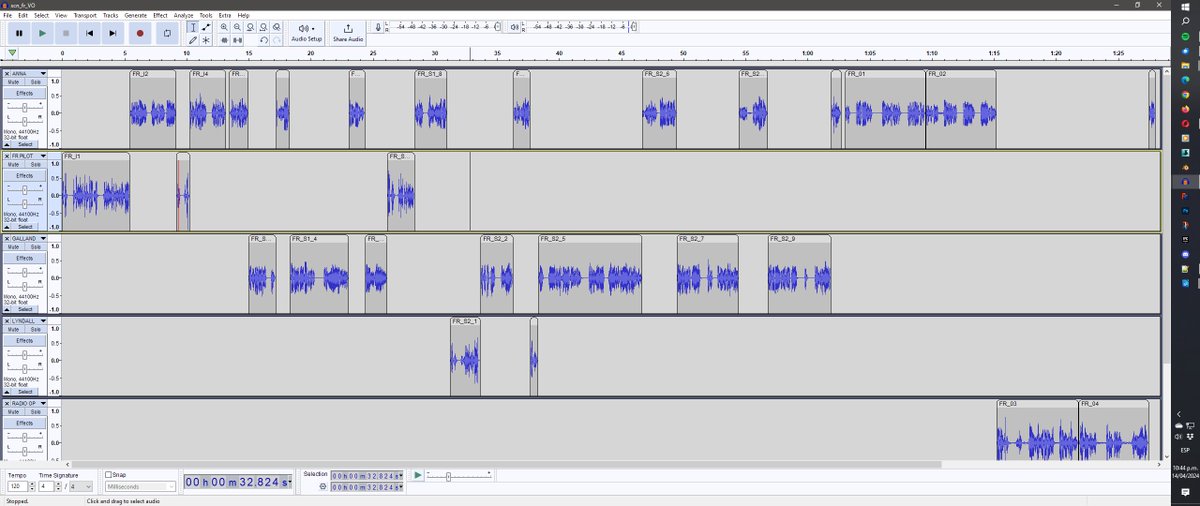Close the ANNA track with X

(x=7, y=73)
